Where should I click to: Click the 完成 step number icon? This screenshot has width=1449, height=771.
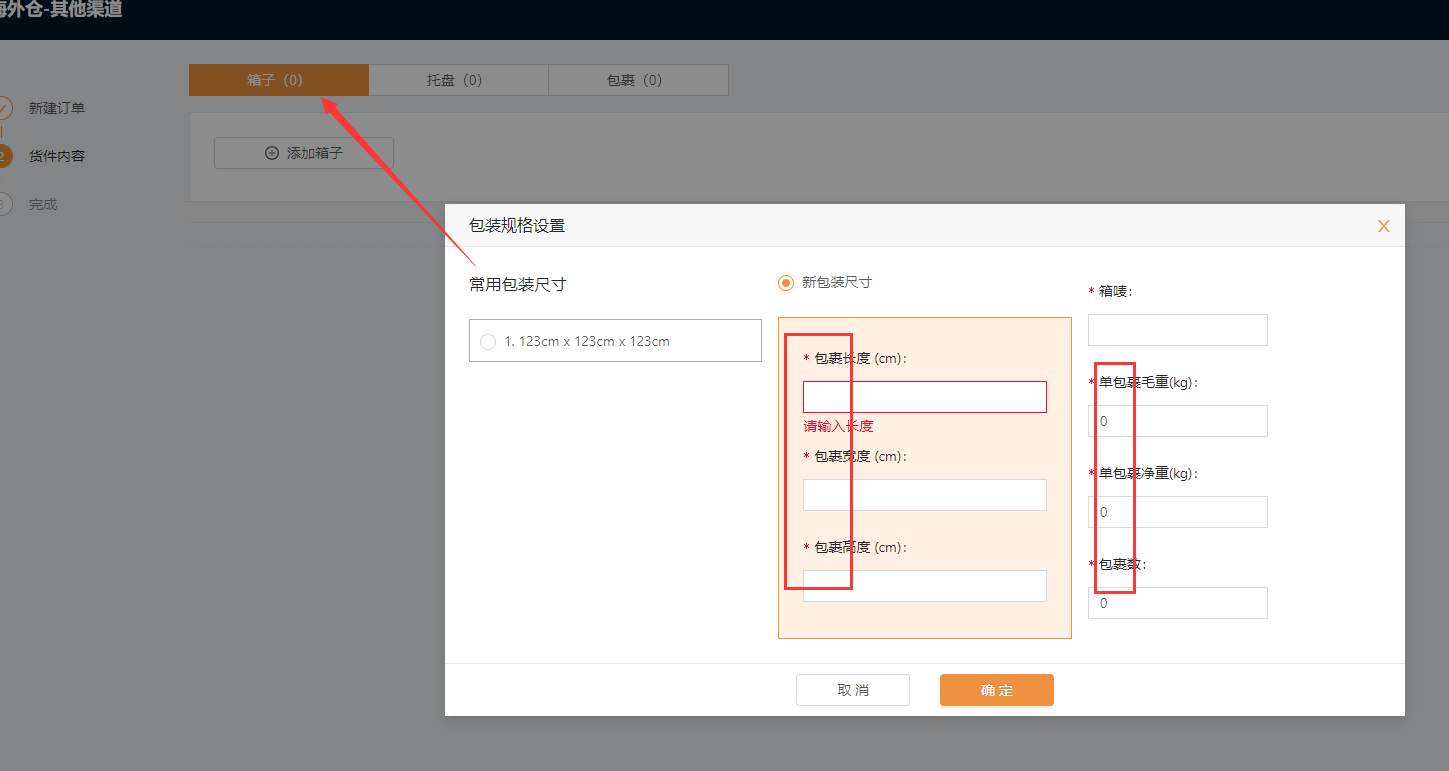pos(4,204)
